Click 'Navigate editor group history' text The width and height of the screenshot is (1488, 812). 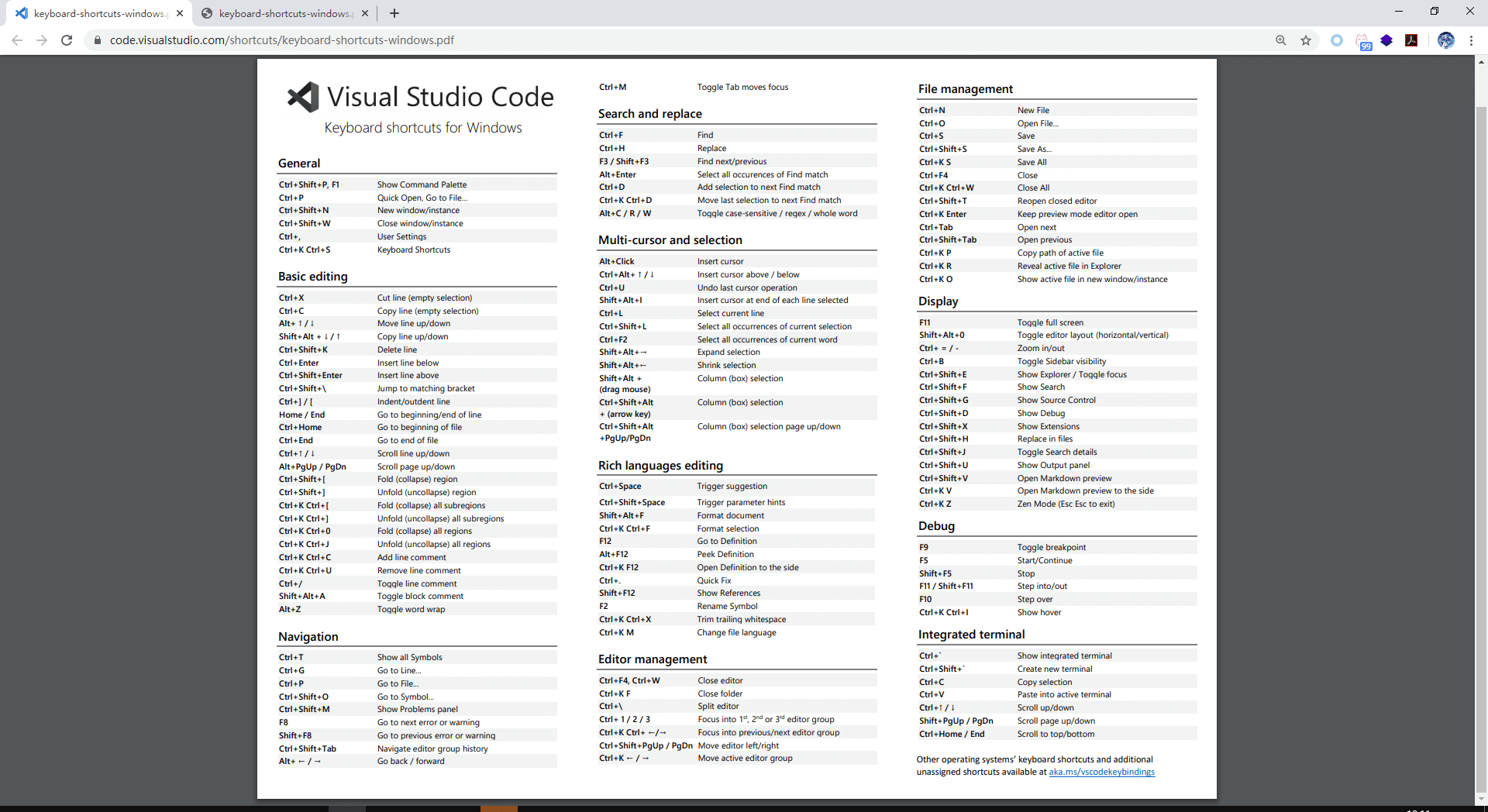[x=432, y=748]
